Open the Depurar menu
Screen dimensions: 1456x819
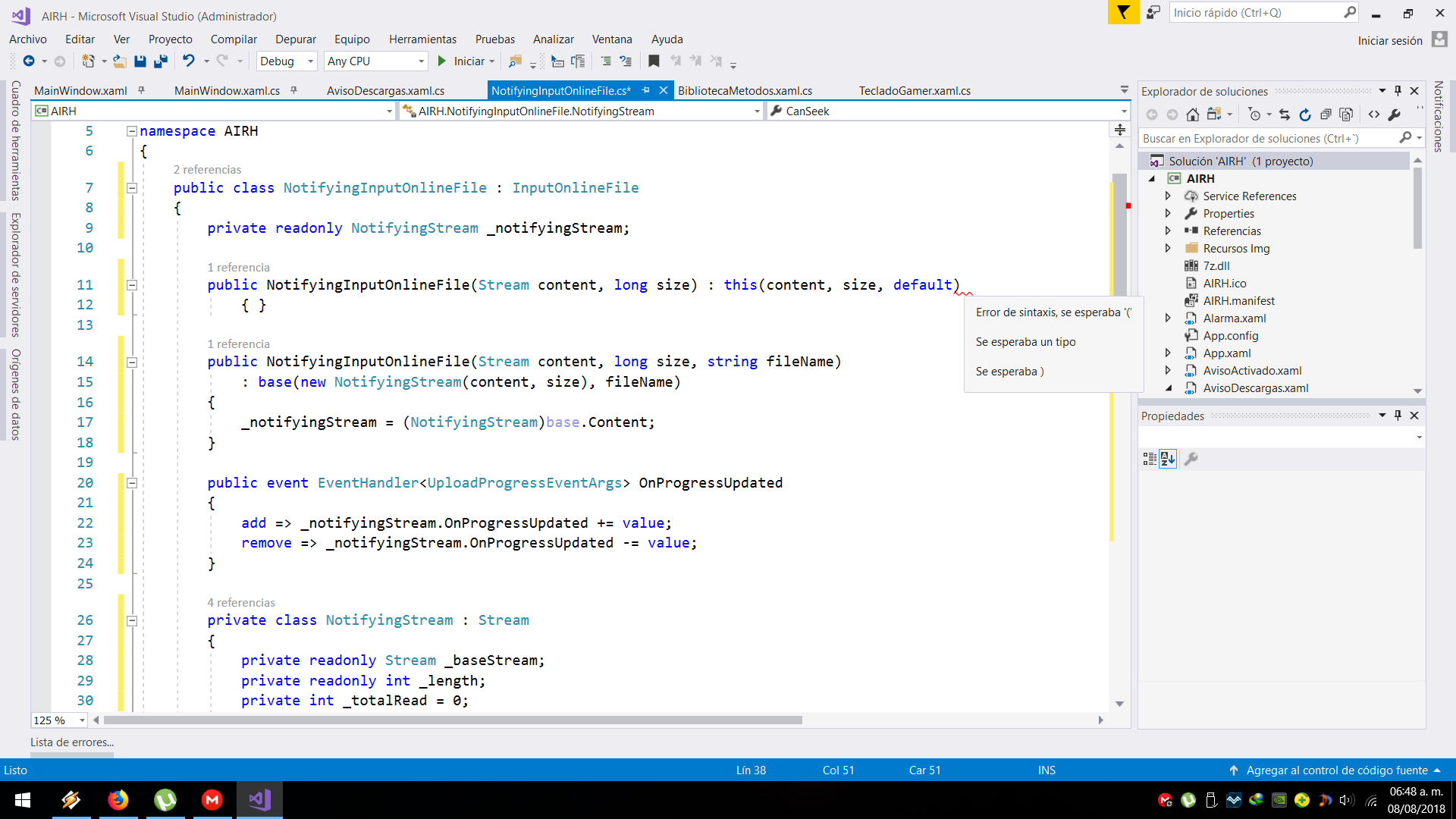pyautogui.click(x=295, y=39)
